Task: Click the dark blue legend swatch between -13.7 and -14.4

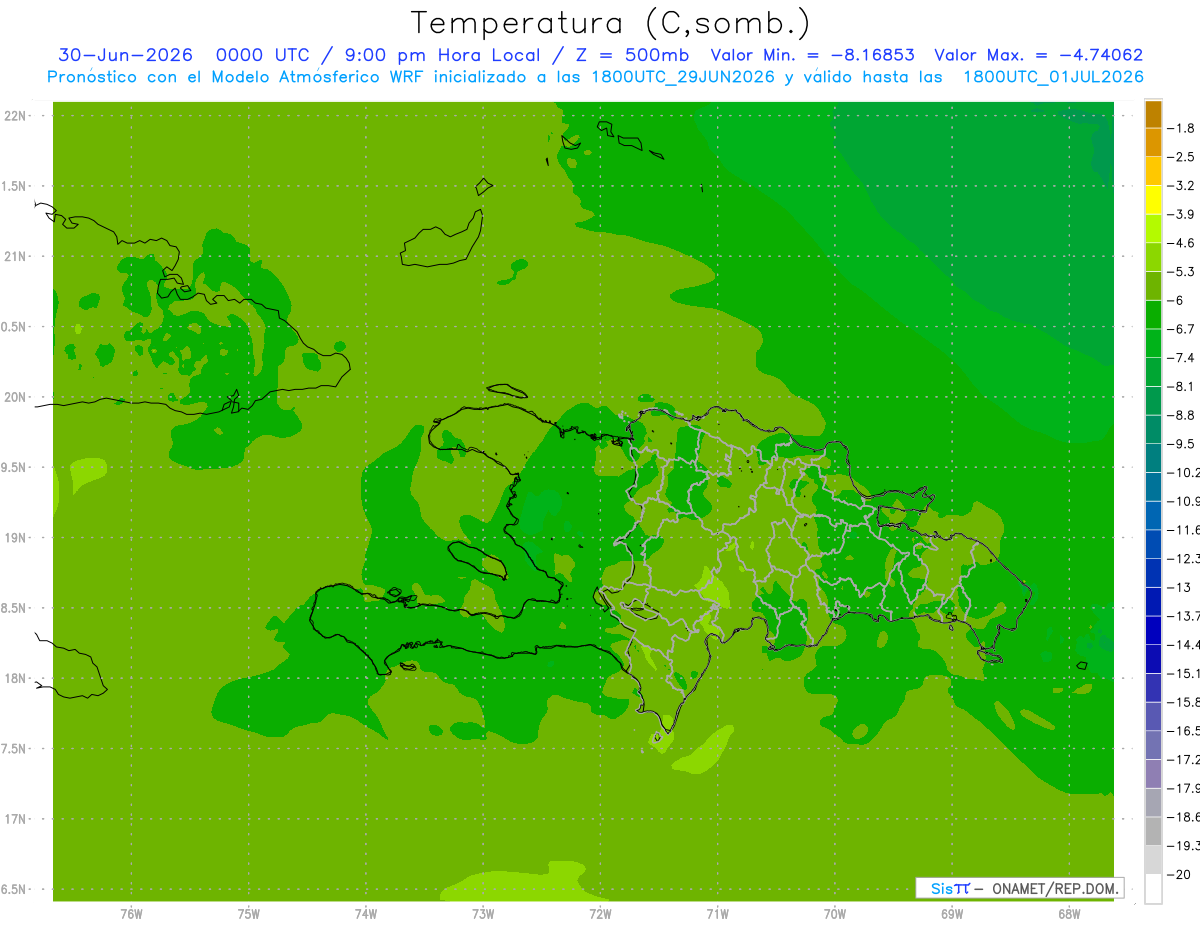Action: click(x=1153, y=630)
